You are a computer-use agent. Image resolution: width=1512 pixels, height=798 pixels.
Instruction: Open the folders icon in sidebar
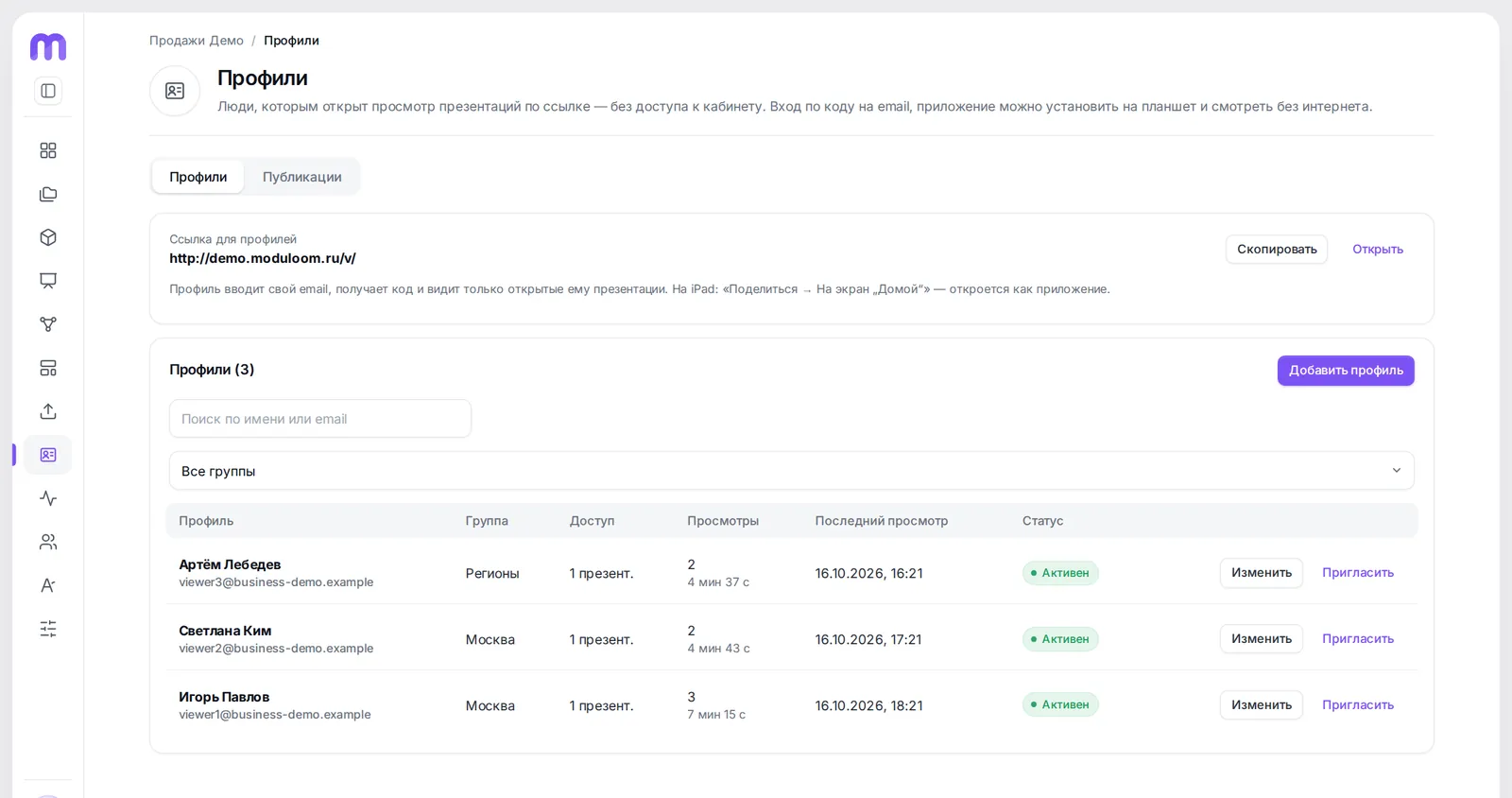pos(48,194)
